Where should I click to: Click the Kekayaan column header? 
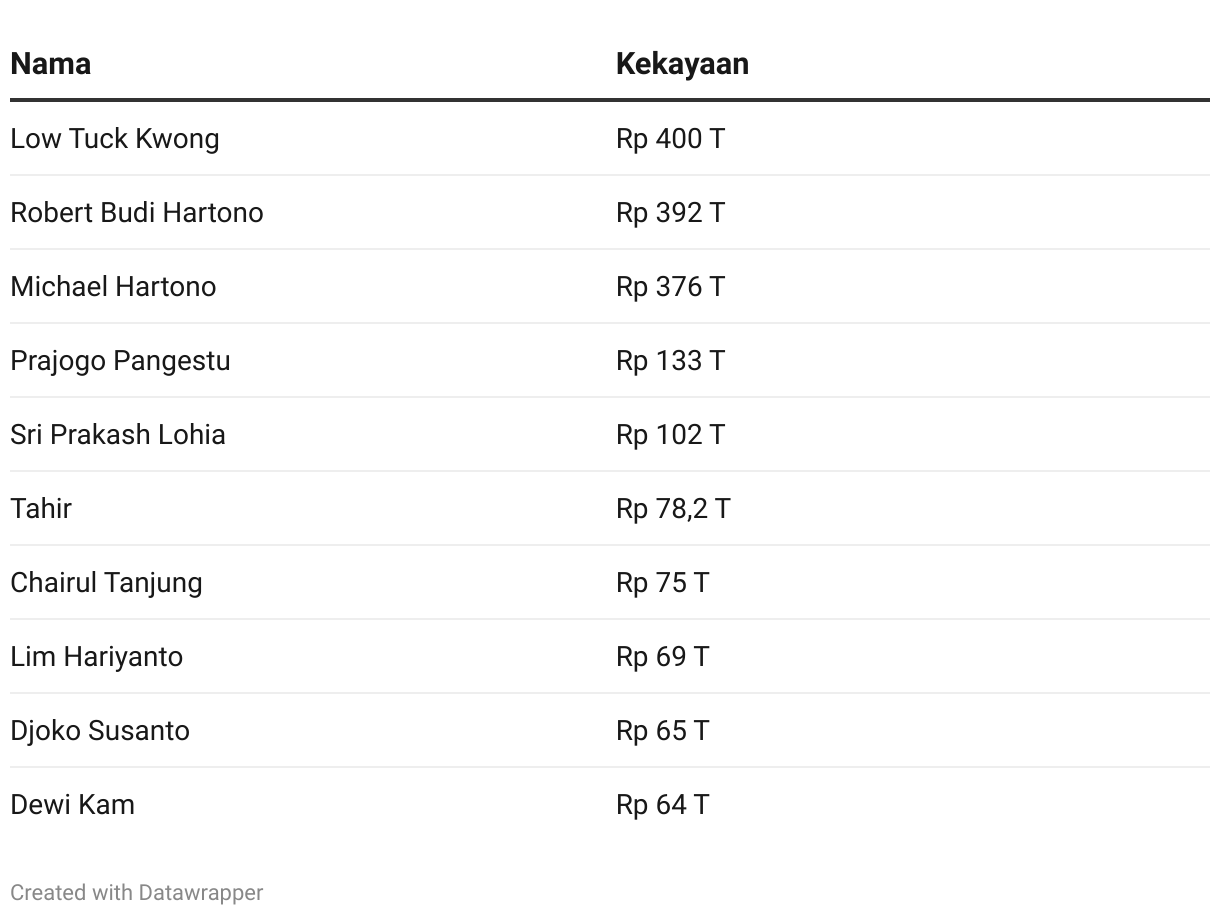pos(682,63)
